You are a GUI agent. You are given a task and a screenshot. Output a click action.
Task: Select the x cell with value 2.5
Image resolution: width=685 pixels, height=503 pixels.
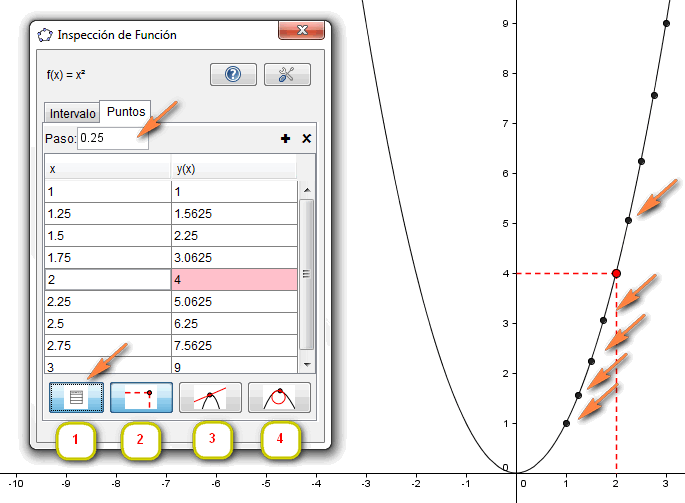(x=108, y=324)
